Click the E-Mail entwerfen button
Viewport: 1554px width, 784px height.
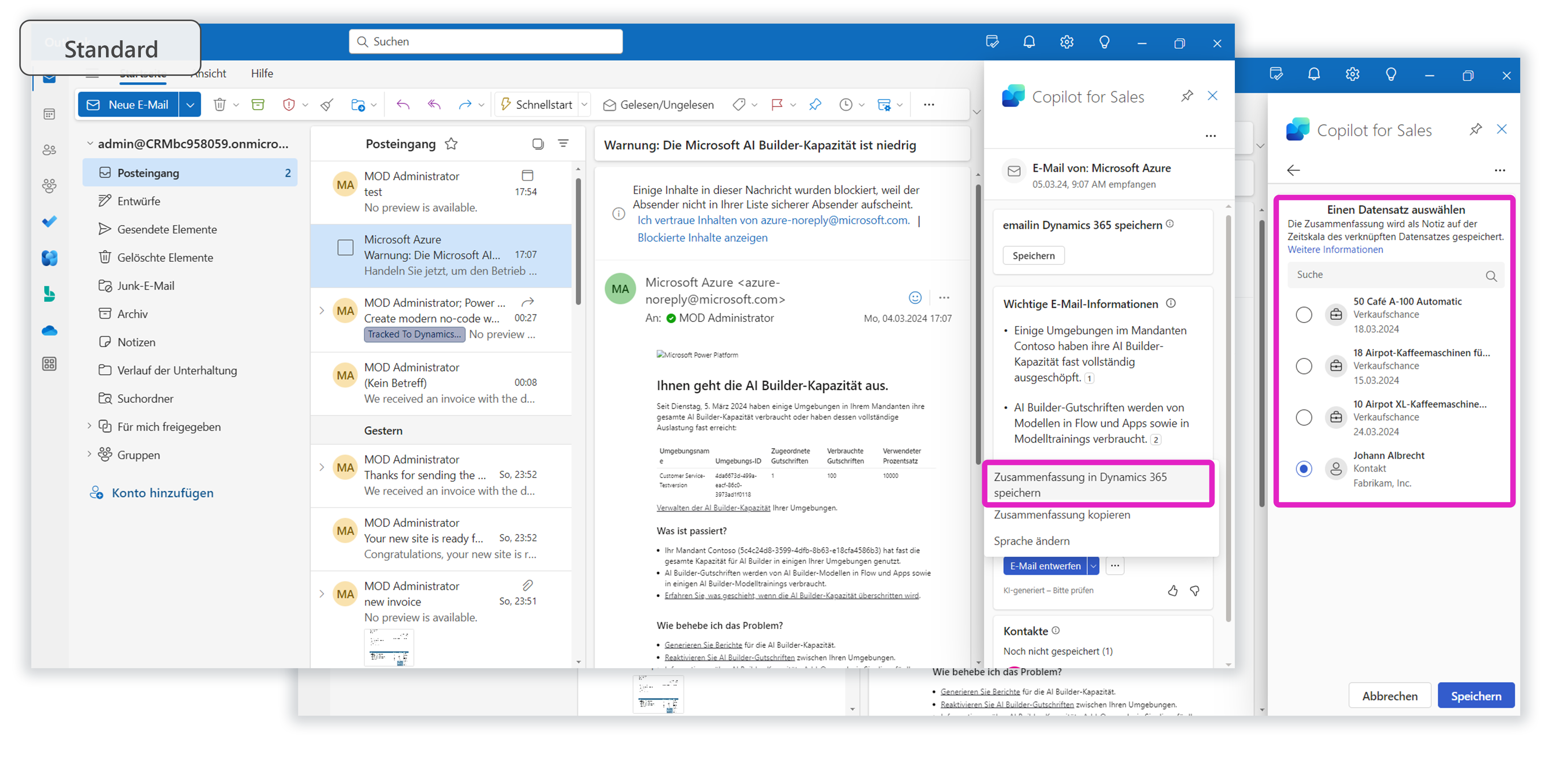click(x=1045, y=566)
